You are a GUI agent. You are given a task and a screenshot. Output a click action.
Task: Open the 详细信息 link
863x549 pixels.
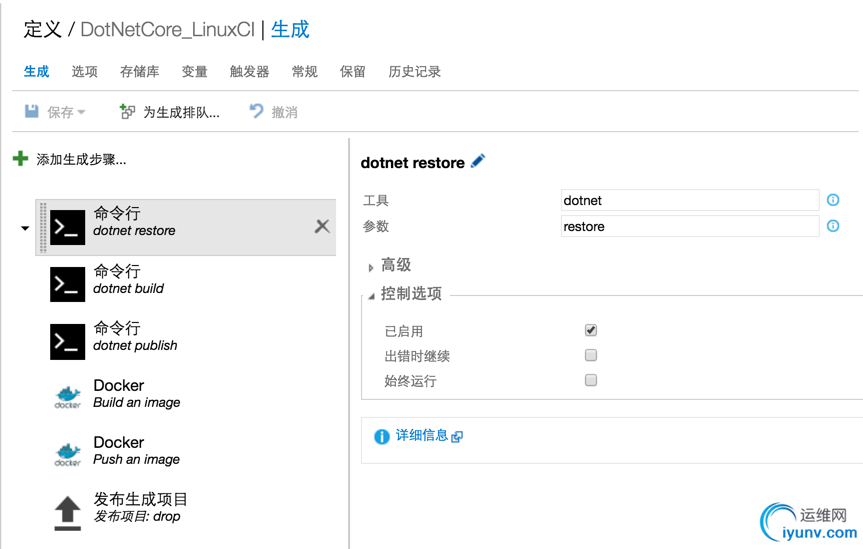[422, 436]
